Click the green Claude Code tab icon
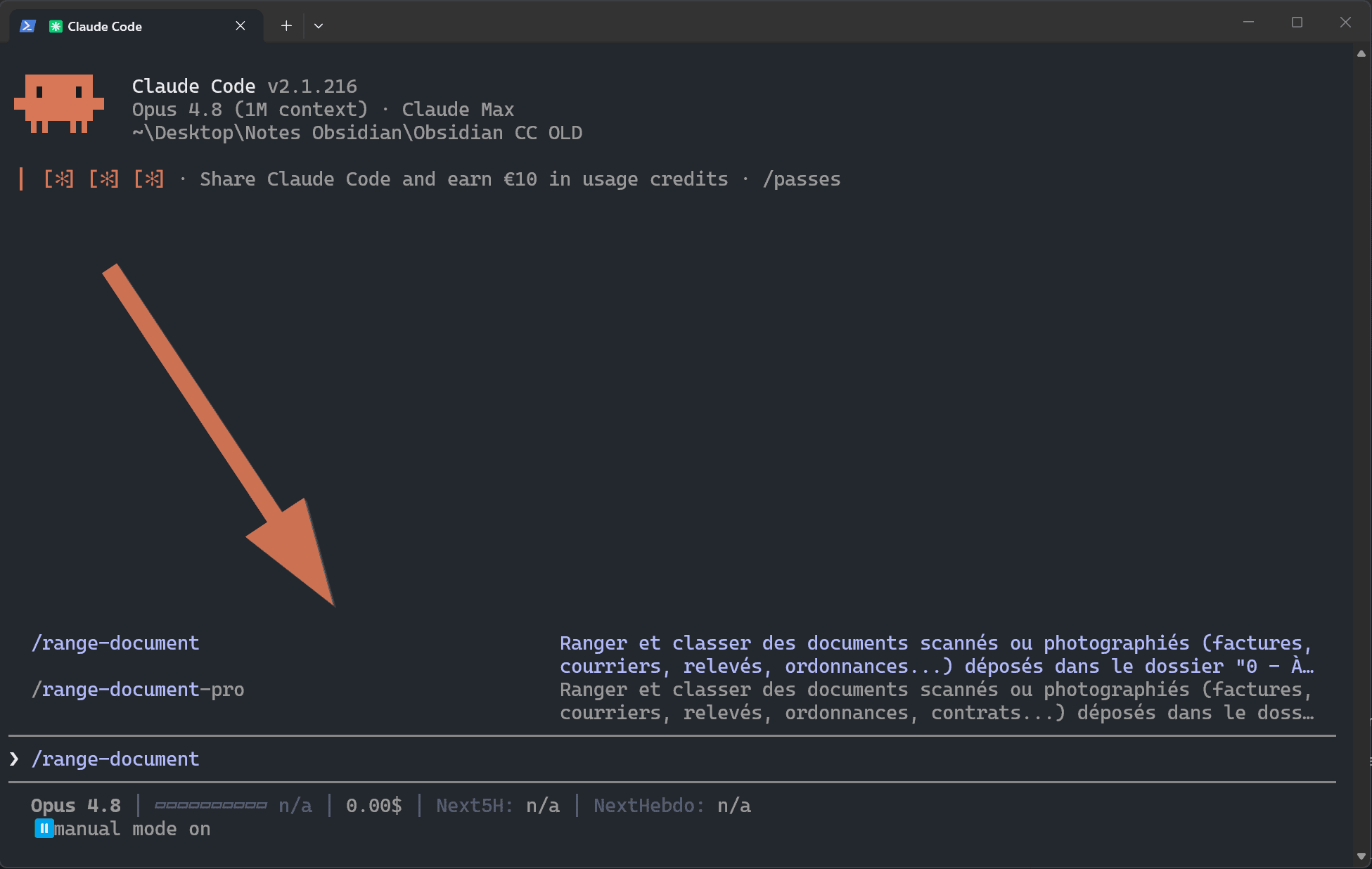The height and width of the screenshot is (869, 1372). point(56,26)
